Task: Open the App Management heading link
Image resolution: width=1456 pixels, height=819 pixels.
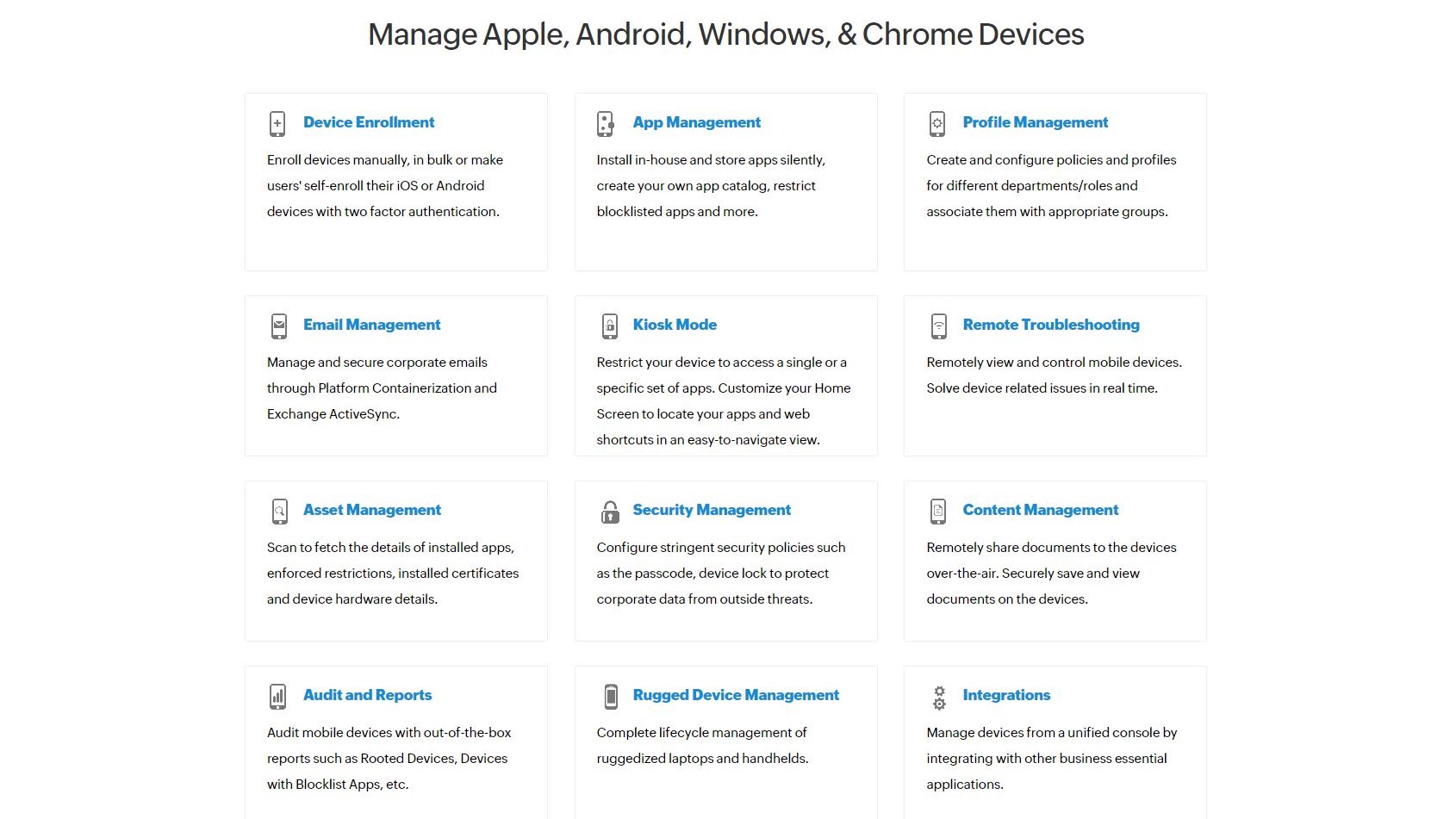Action: pyautogui.click(x=696, y=122)
